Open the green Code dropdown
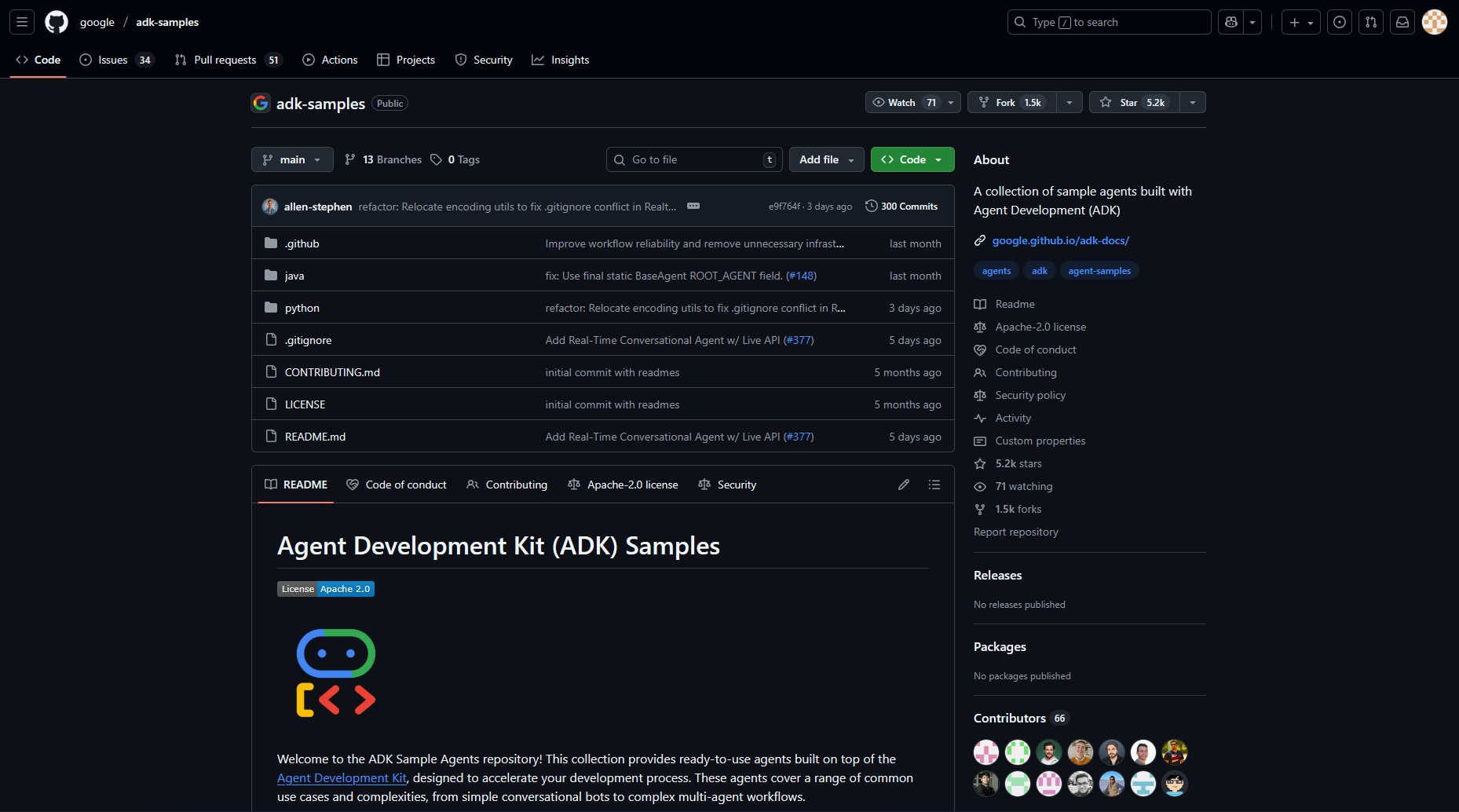This screenshot has width=1459, height=812. pos(912,159)
